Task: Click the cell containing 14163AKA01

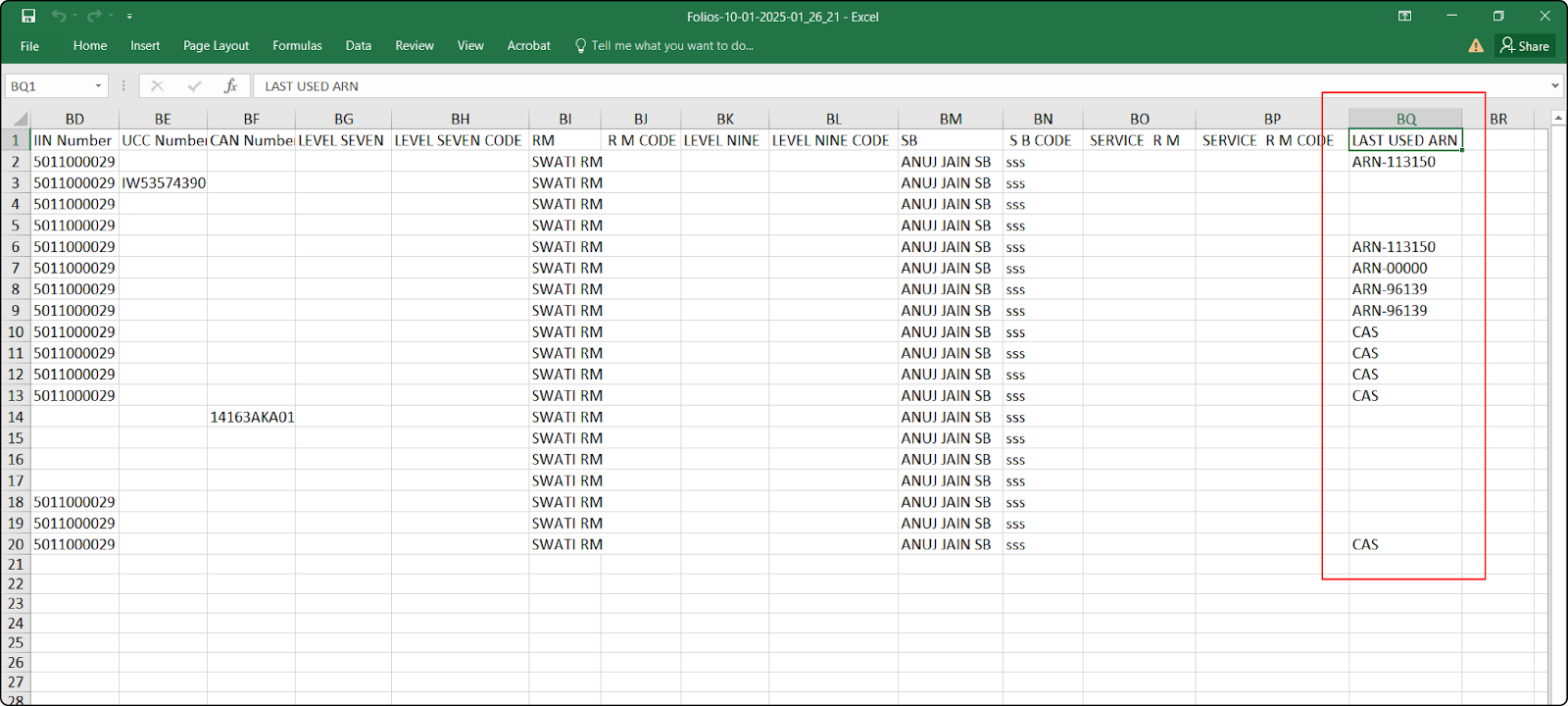Action: point(252,417)
